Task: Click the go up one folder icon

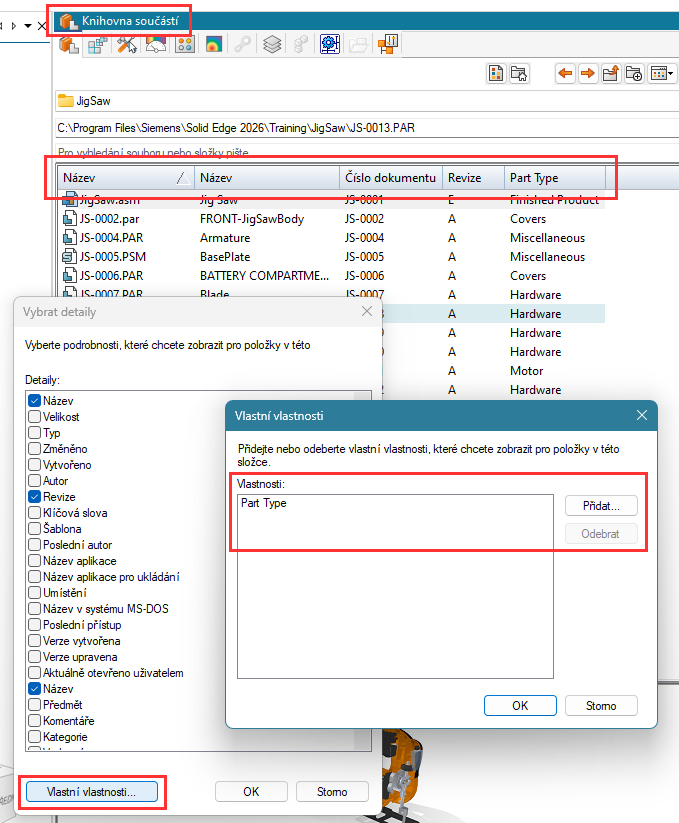Action: tap(610, 73)
